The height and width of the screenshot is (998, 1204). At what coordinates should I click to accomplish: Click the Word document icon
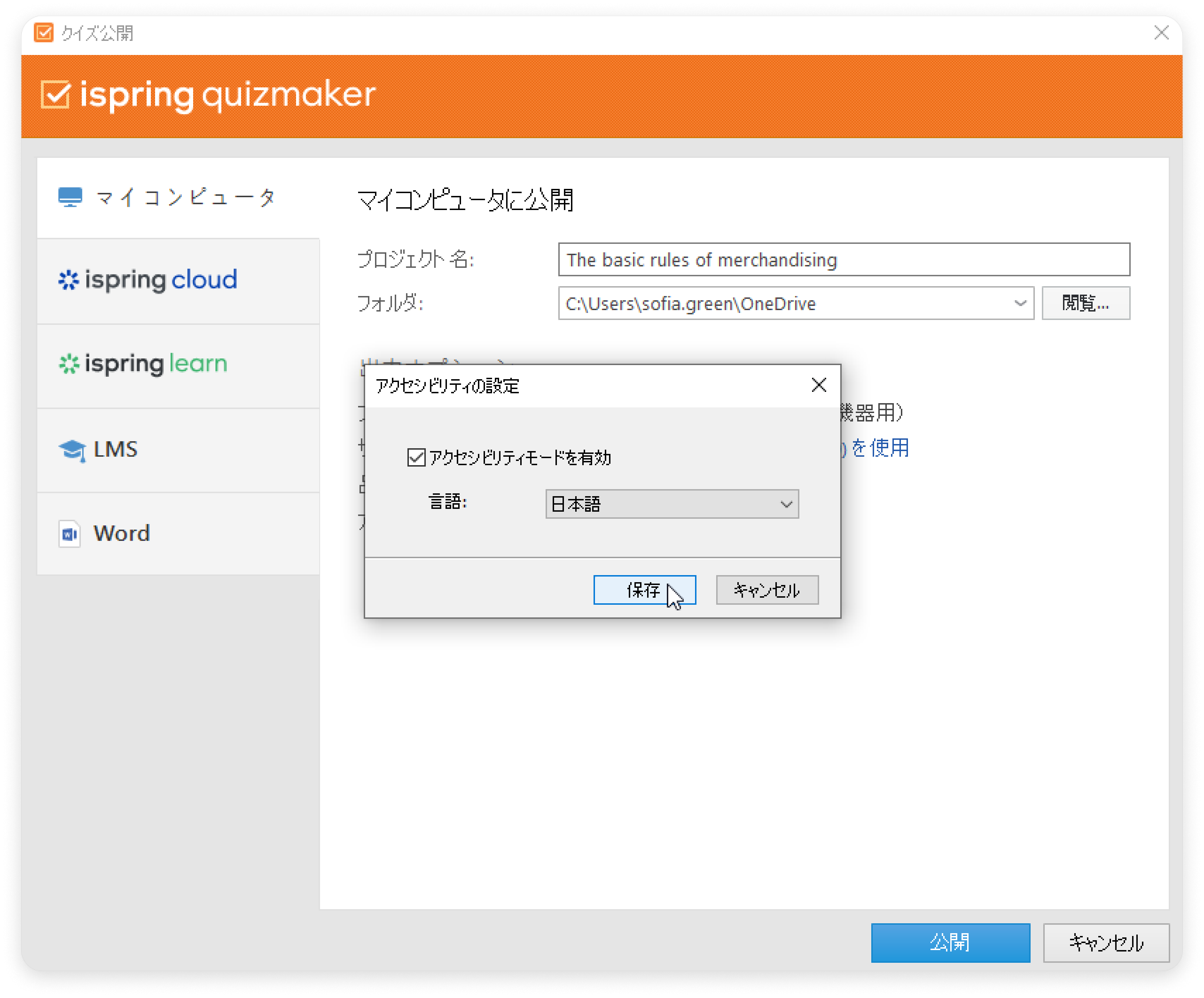pos(69,534)
